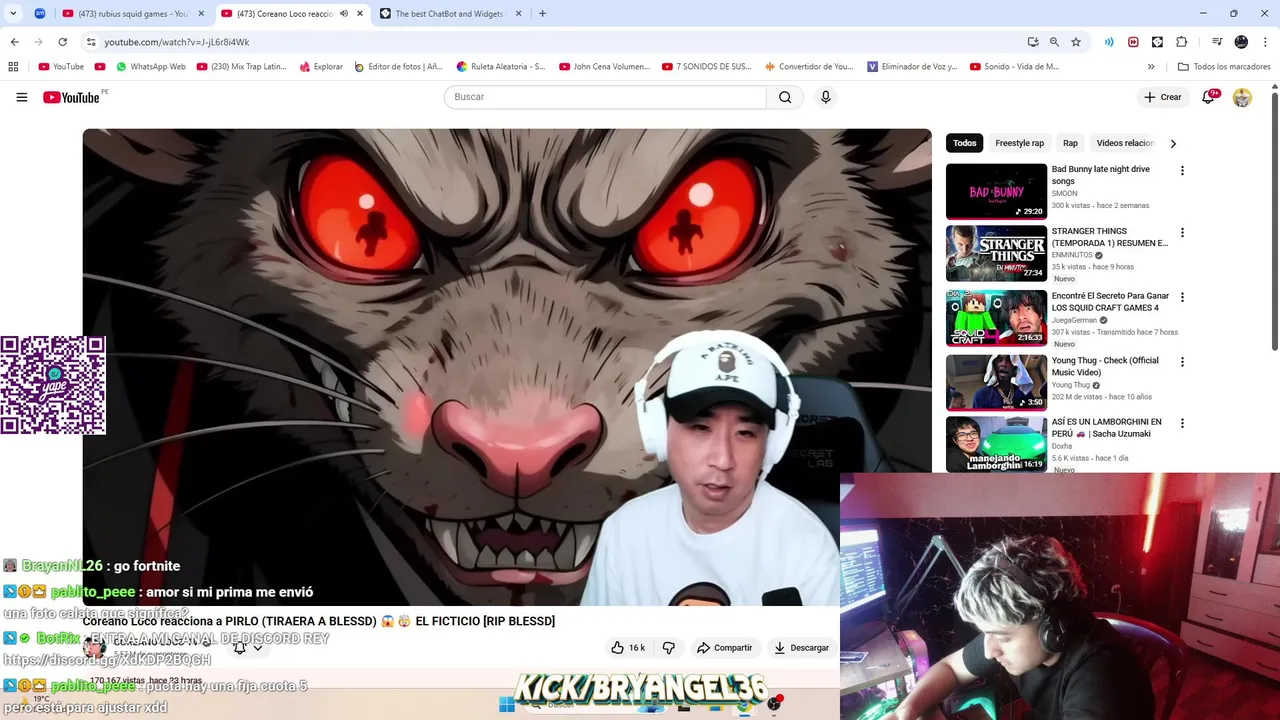
Task: View site information icon beside the URL
Action: tap(91, 42)
